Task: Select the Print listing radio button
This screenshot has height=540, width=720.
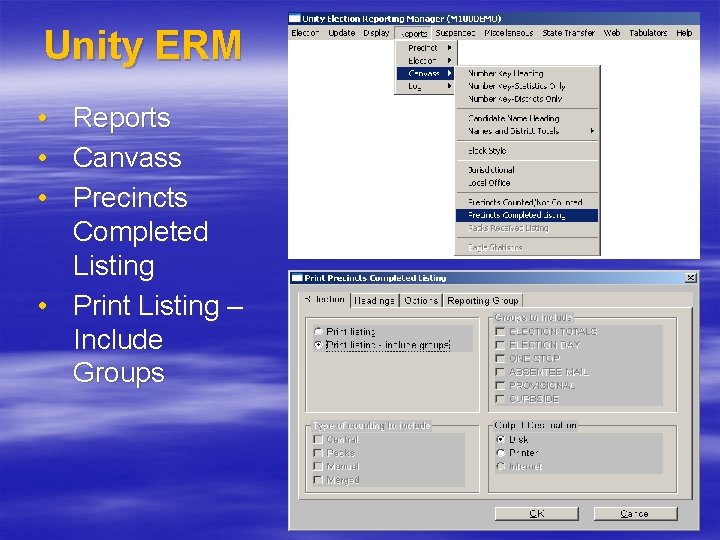Action: pos(318,331)
